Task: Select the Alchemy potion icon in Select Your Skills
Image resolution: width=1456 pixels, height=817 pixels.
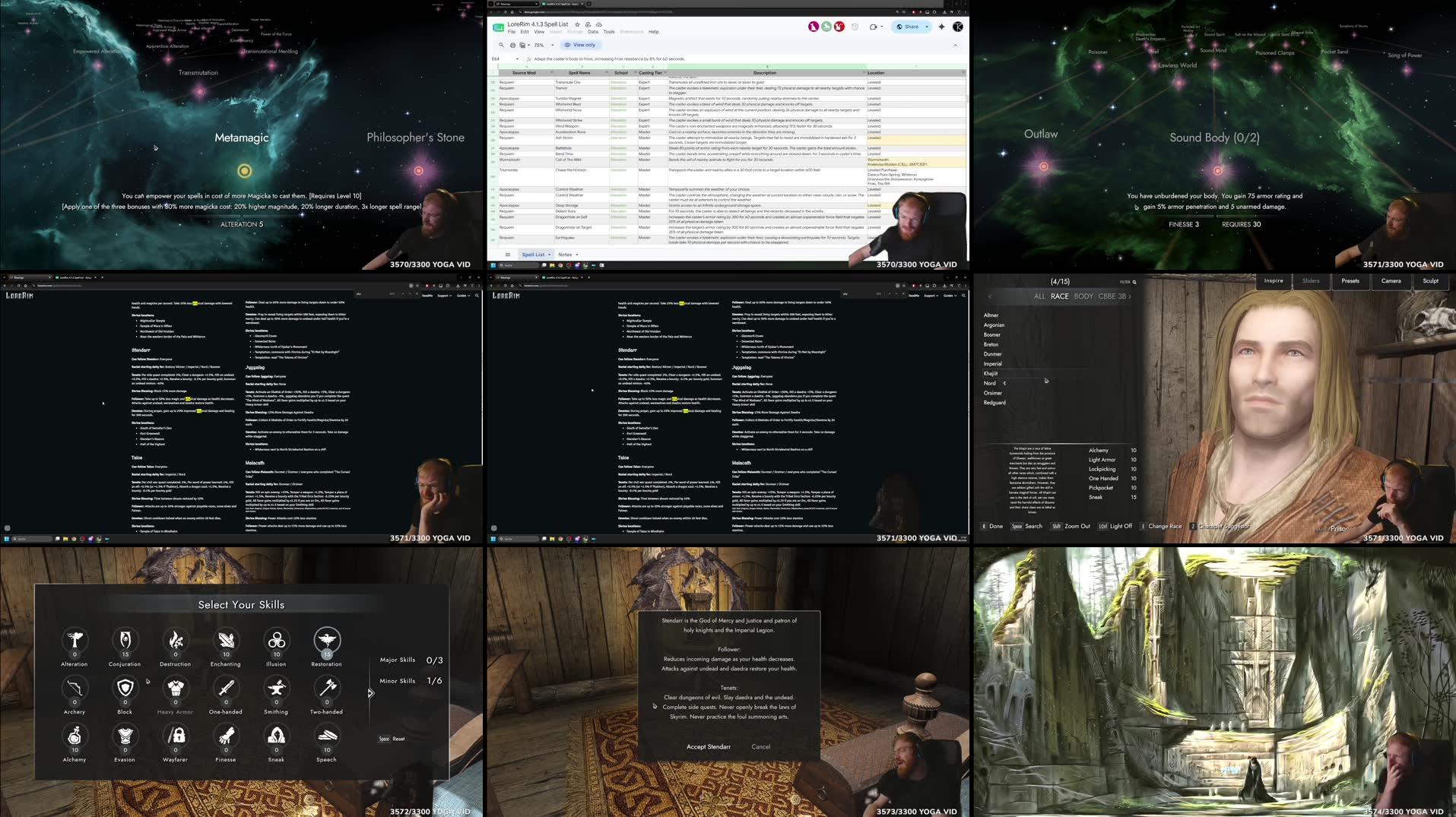Action: coord(75,736)
